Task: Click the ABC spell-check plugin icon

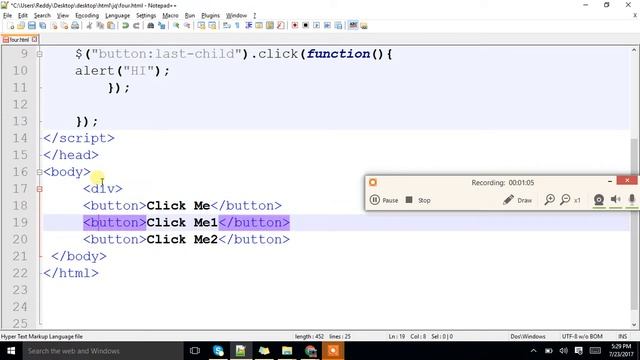Action: (353, 26)
